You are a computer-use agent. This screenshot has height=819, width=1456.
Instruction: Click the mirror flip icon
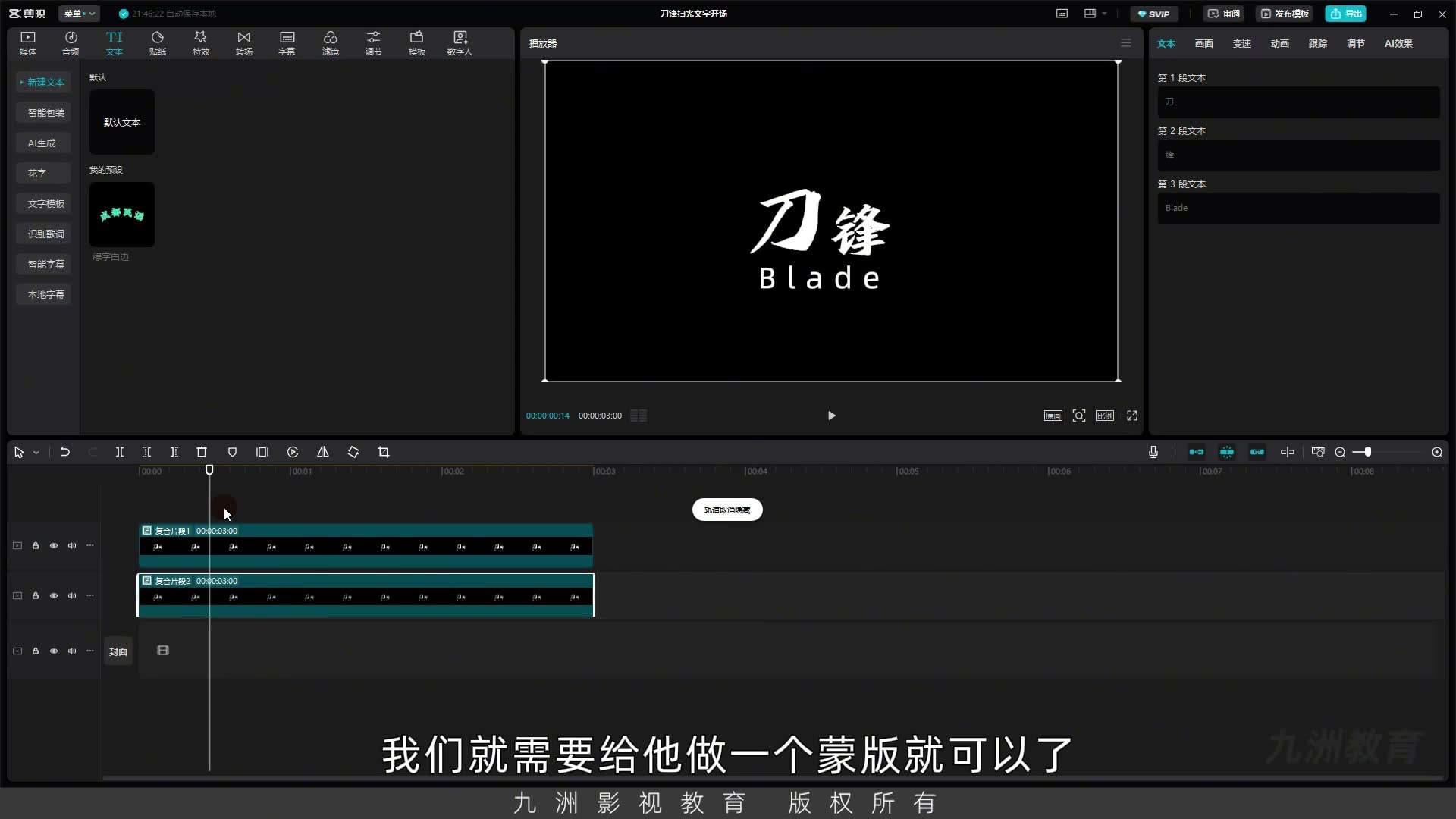click(323, 452)
